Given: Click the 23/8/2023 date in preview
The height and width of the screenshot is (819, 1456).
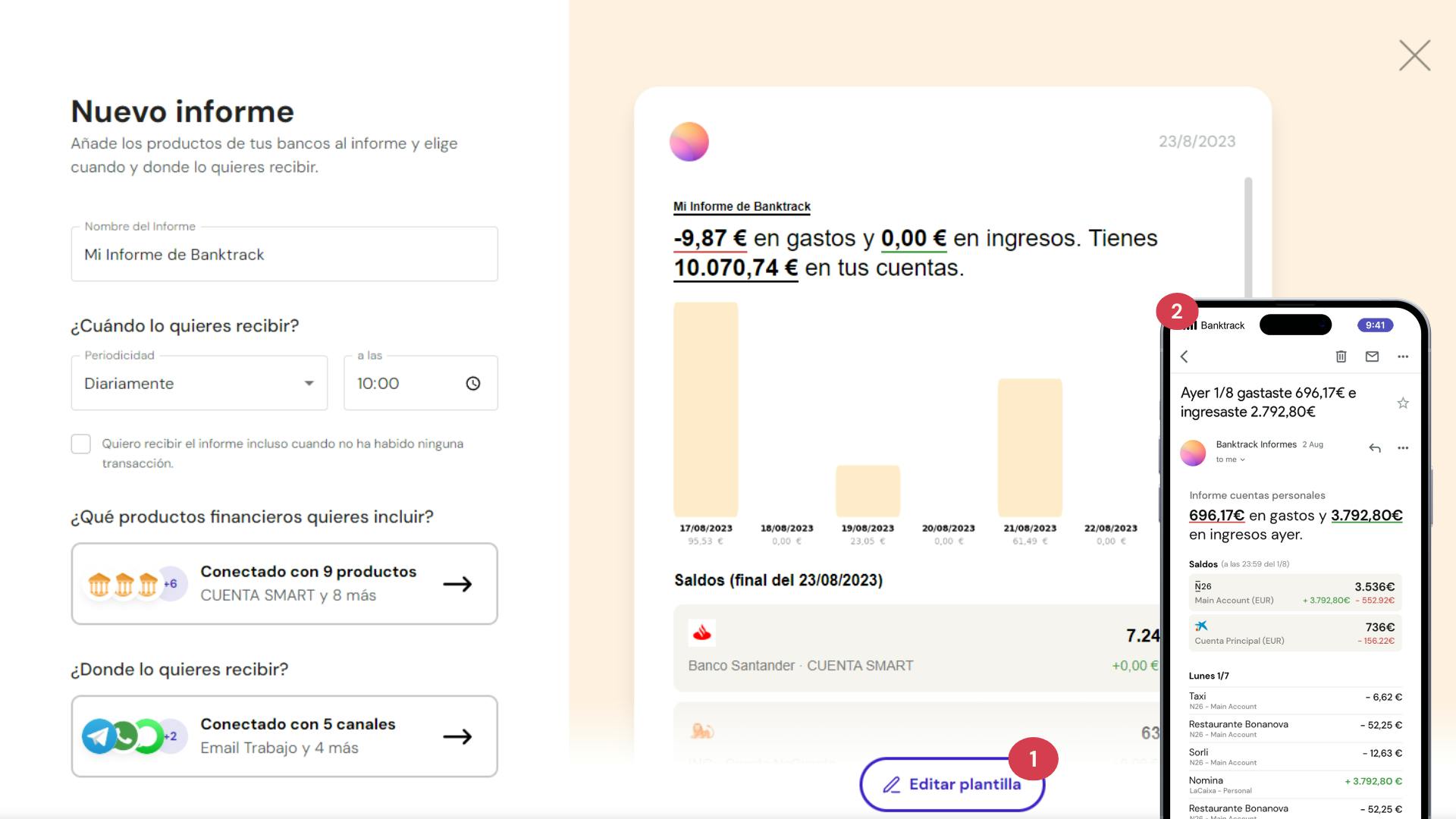Looking at the screenshot, I should pos(1197,141).
